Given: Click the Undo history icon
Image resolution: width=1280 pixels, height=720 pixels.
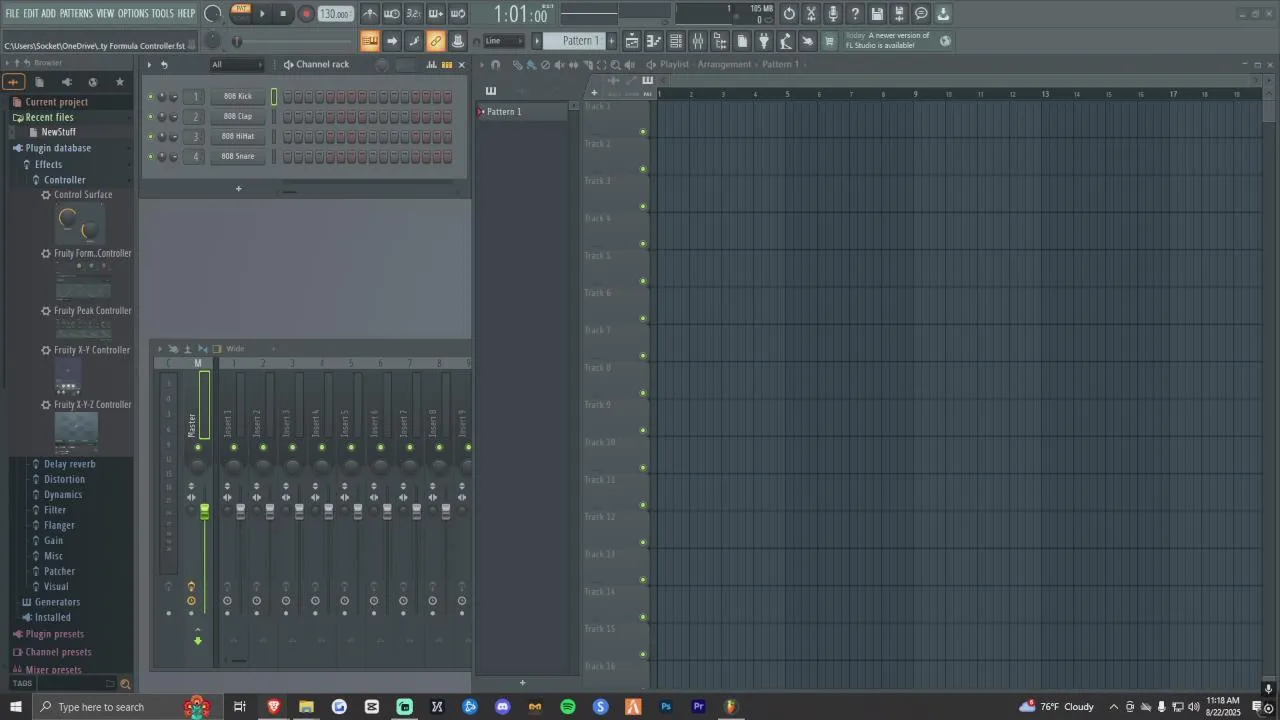Looking at the screenshot, I should coord(789,14).
